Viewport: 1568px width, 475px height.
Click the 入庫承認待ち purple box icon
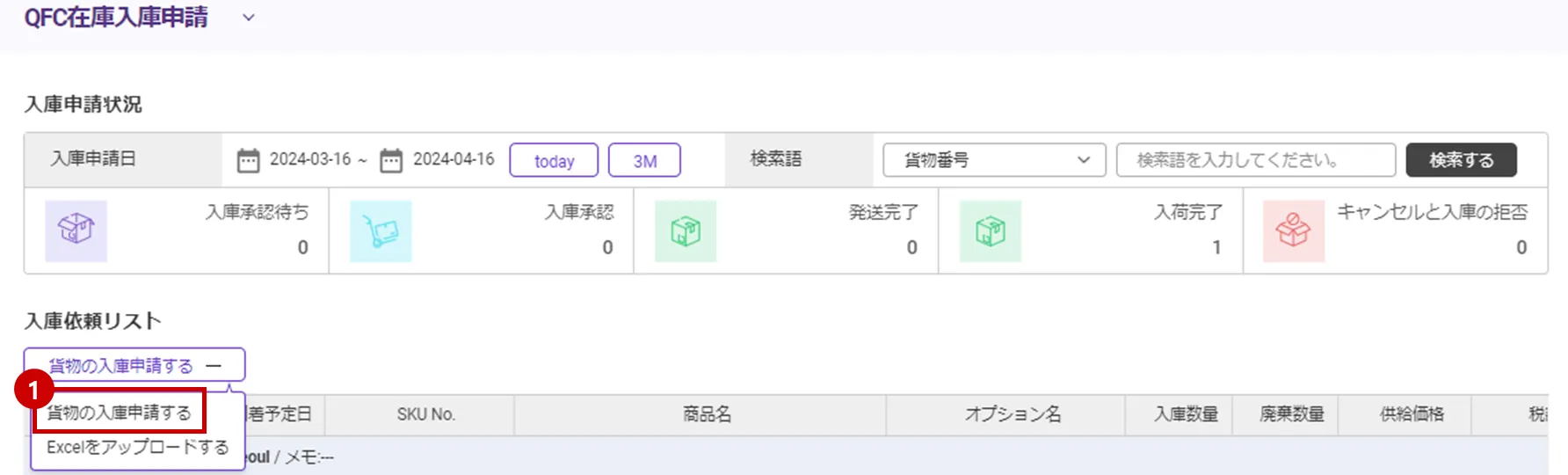[76, 230]
